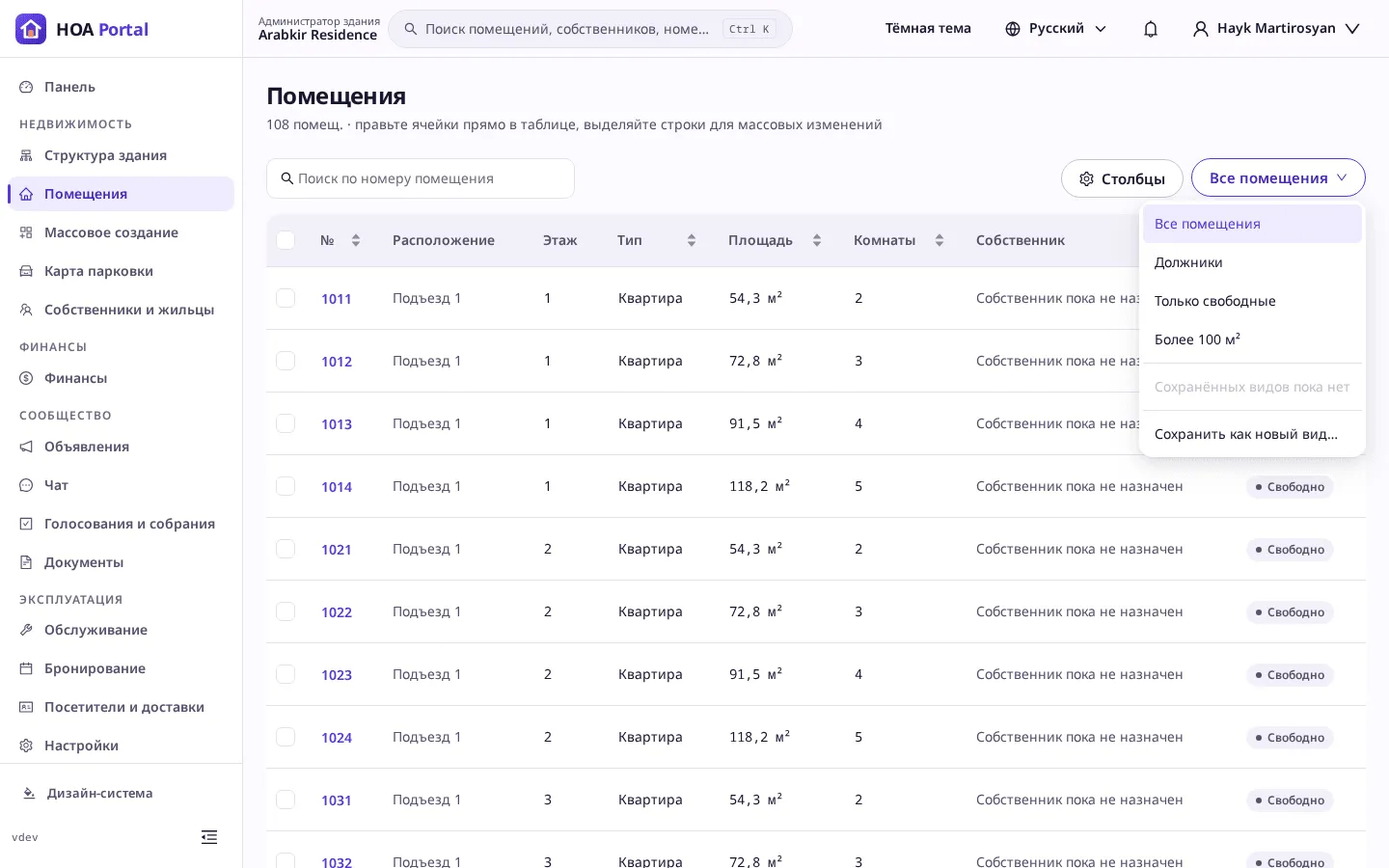The width and height of the screenshot is (1389, 868).
Task: Collapse the Все помещения view dropdown
Action: point(1278,178)
